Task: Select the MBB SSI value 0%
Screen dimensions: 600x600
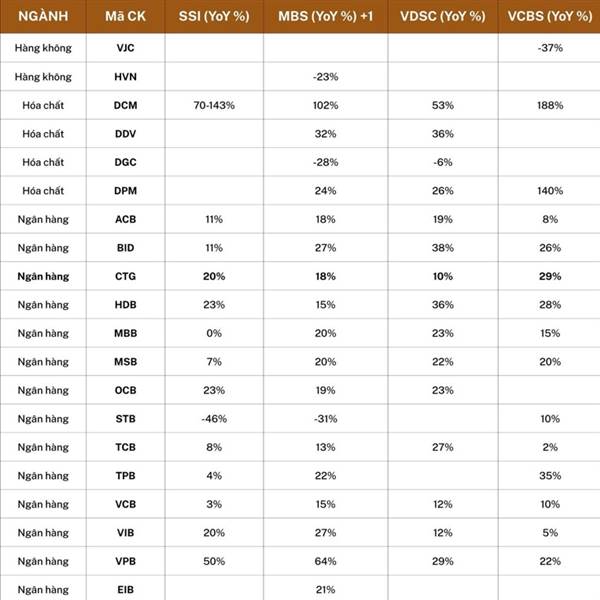Action: (x=214, y=333)
